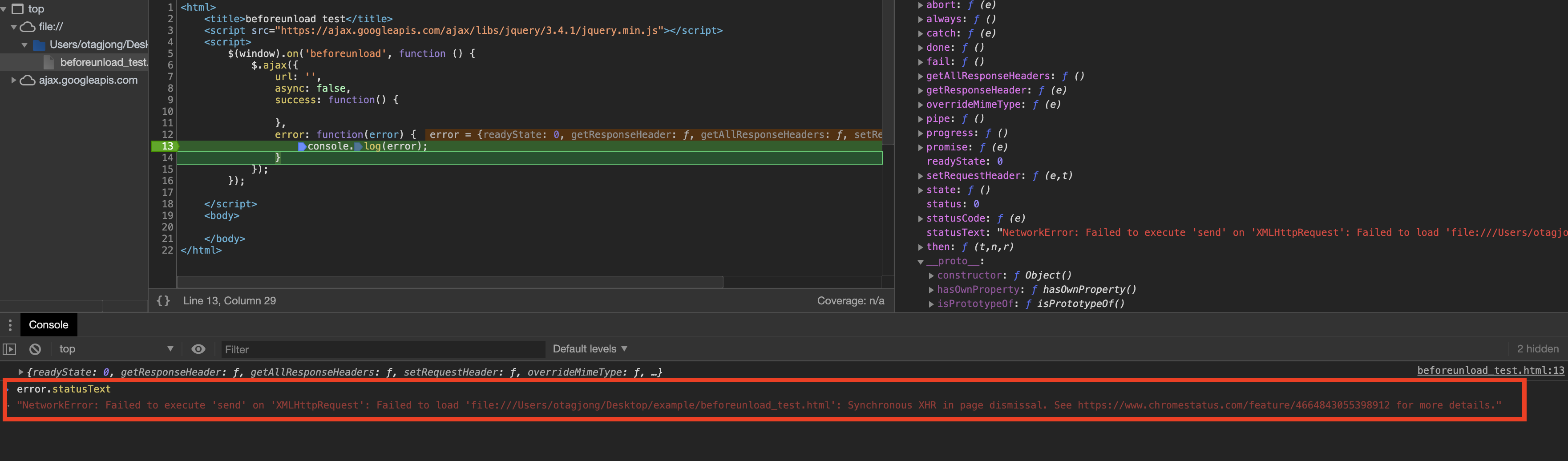
Task: Expand the statusCode property
Action: coord(921,218)
